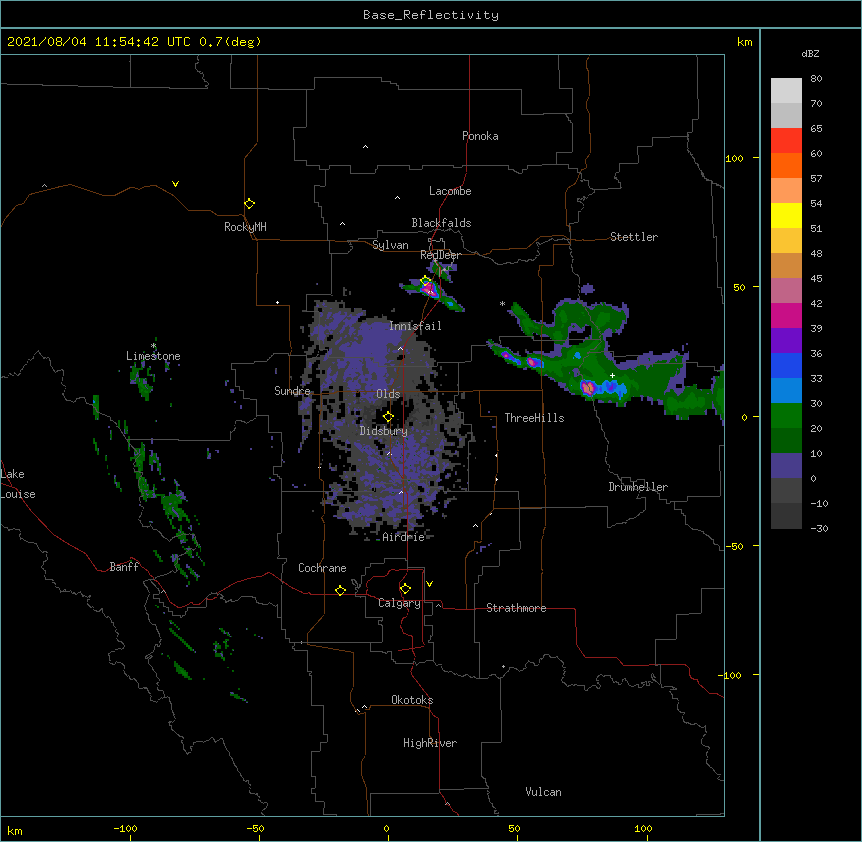
Task: Click the Airdrie city label
Action: point(404,537)
